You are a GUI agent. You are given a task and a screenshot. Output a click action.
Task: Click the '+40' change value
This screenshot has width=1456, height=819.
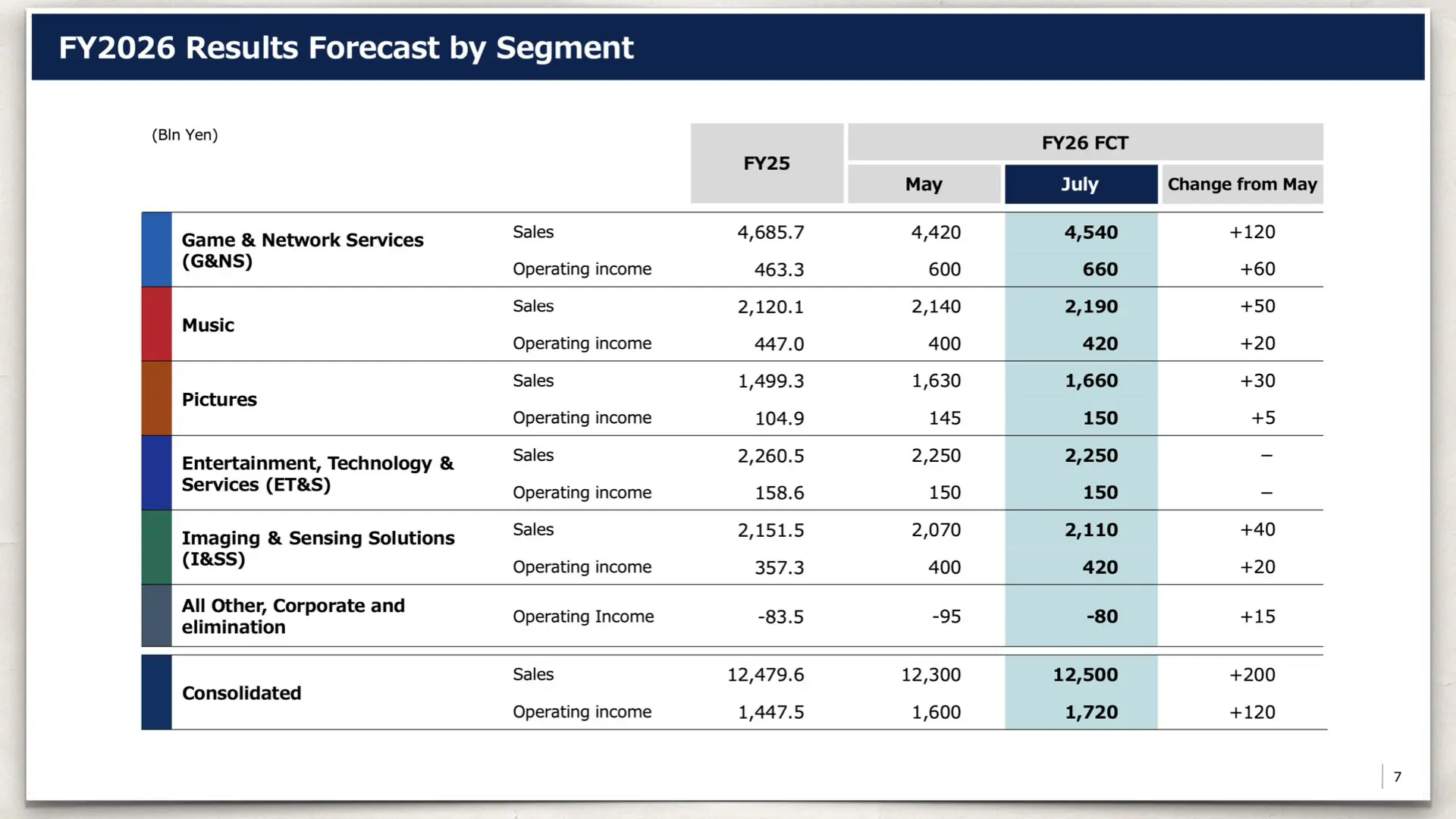click(1257, 529)
